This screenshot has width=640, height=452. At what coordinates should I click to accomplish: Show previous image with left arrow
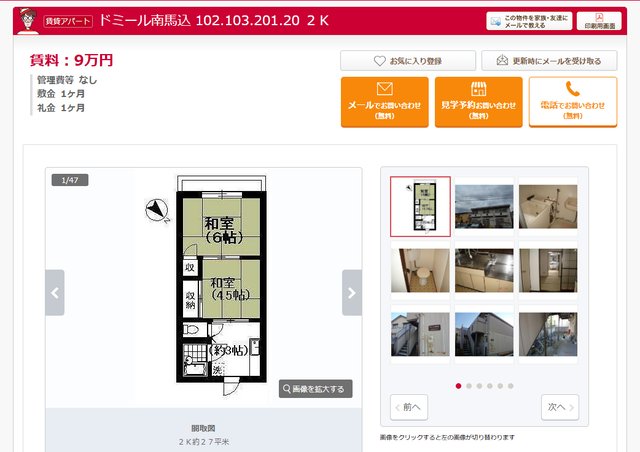(55, 292)
